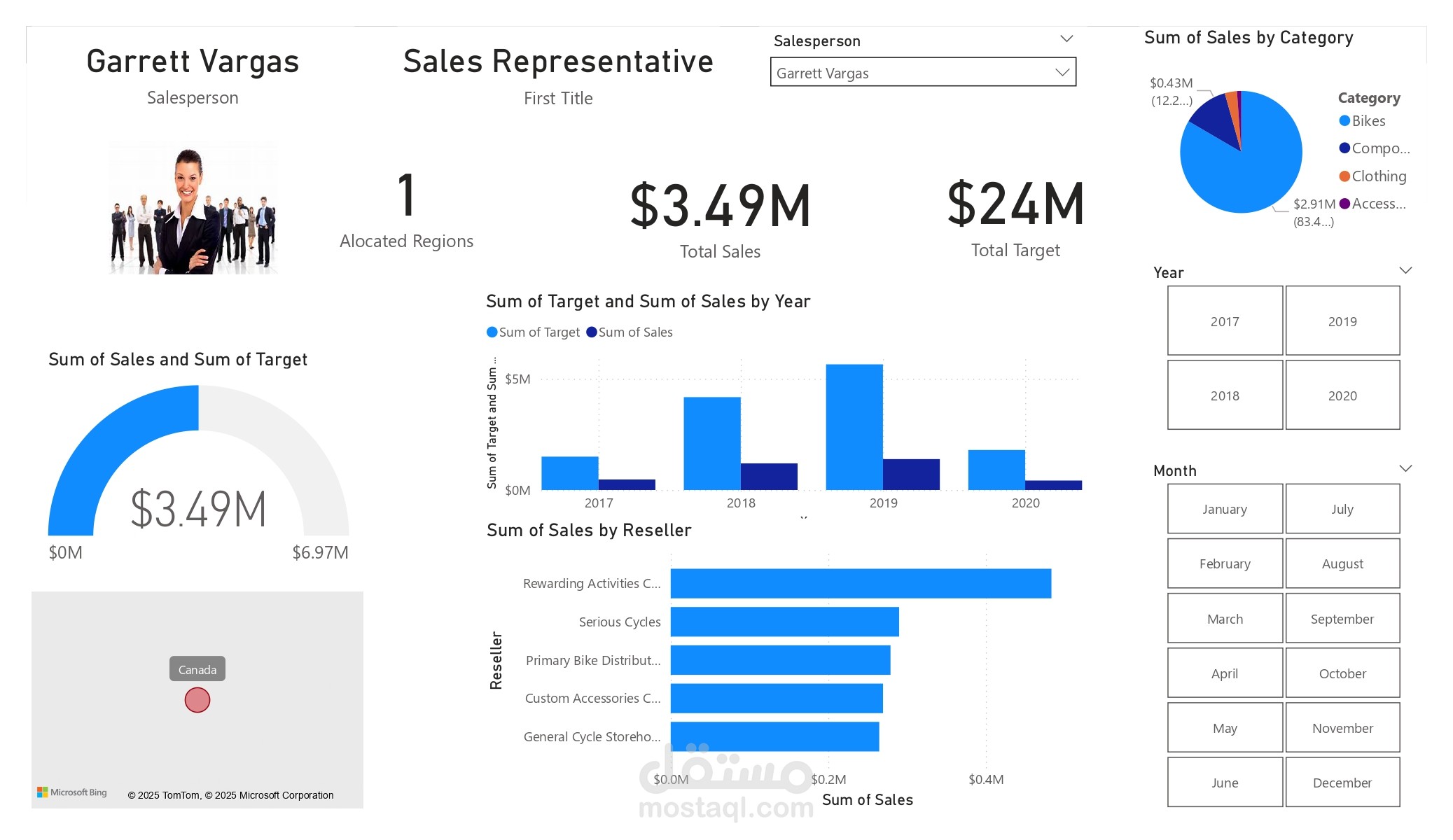Screen dimensions: 1453x840
Task: Click the Sum of Target legend dot
Action: [x=492, y=332]
